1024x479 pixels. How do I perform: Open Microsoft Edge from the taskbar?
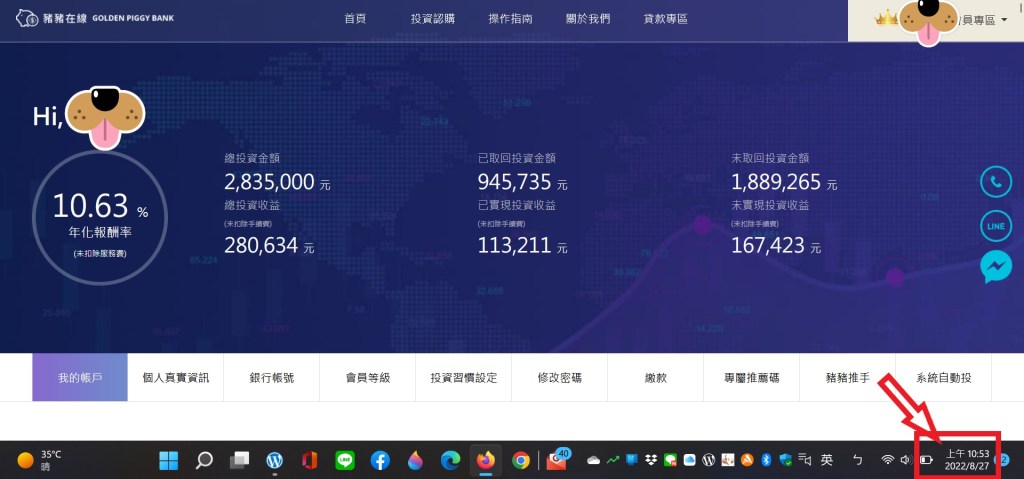pos(451,460)
